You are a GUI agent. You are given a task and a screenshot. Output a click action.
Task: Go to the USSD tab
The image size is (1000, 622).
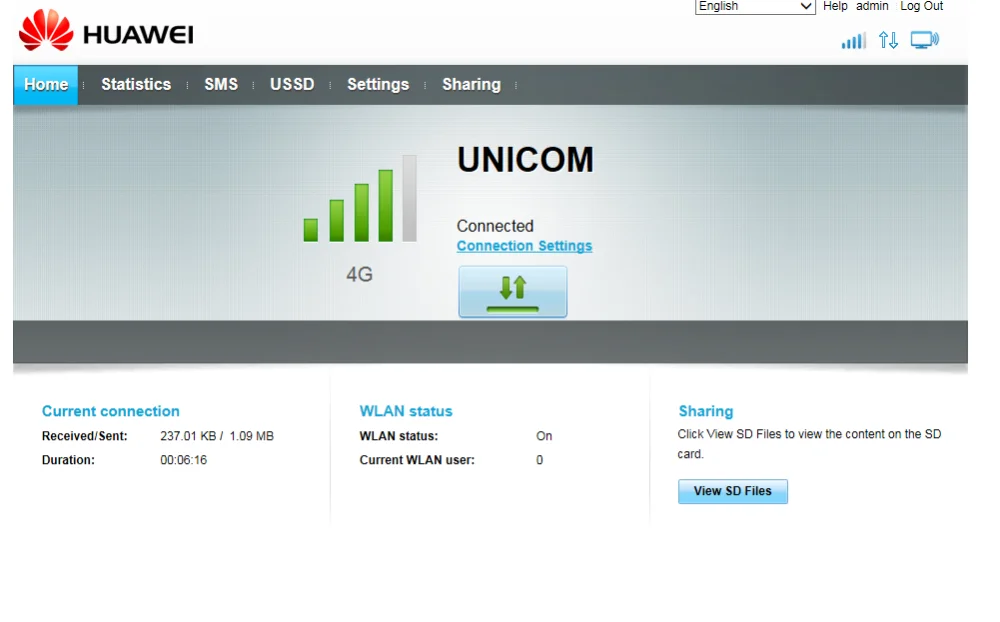(x=292, y=84)
